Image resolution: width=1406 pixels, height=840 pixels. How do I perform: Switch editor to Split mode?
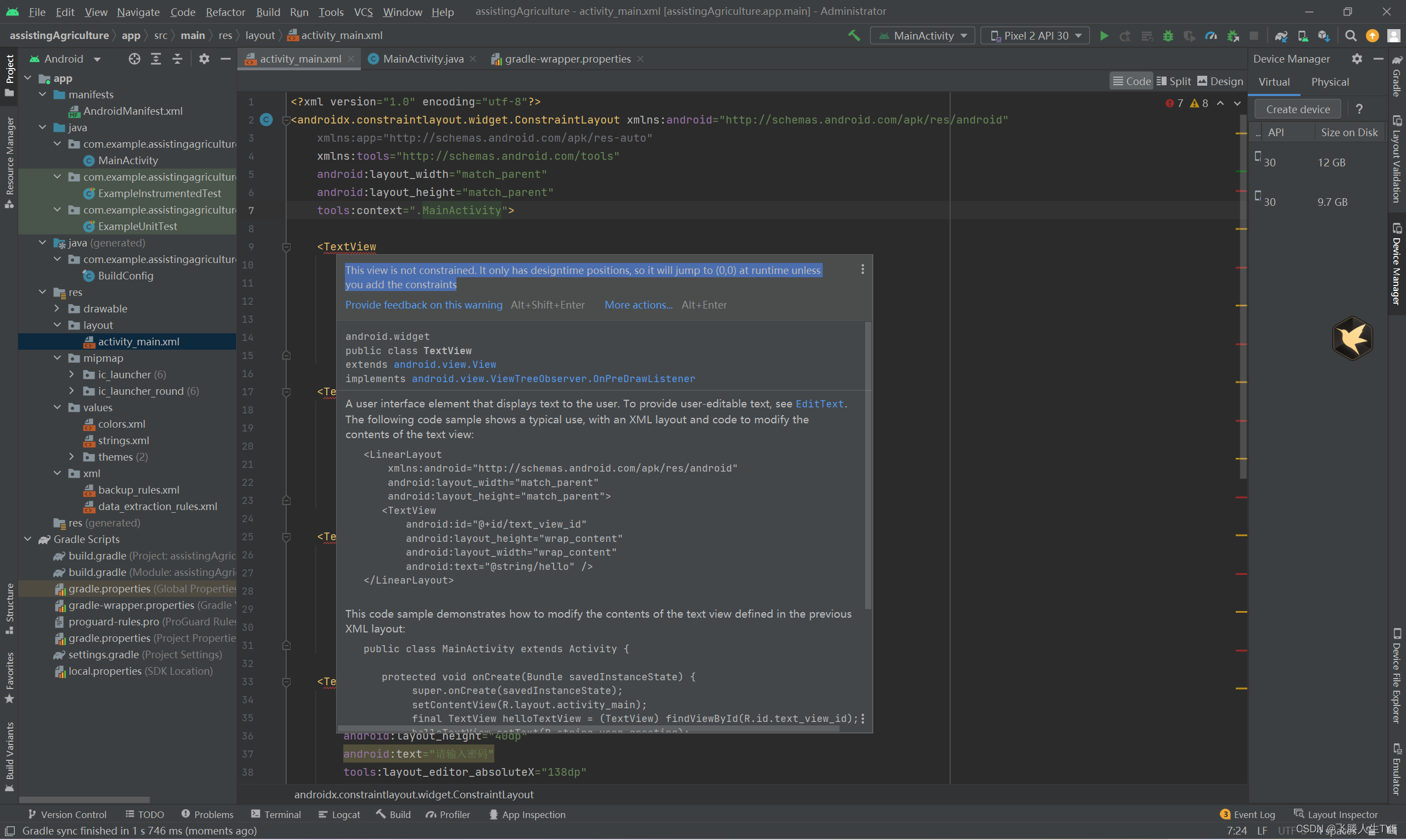1173,81
